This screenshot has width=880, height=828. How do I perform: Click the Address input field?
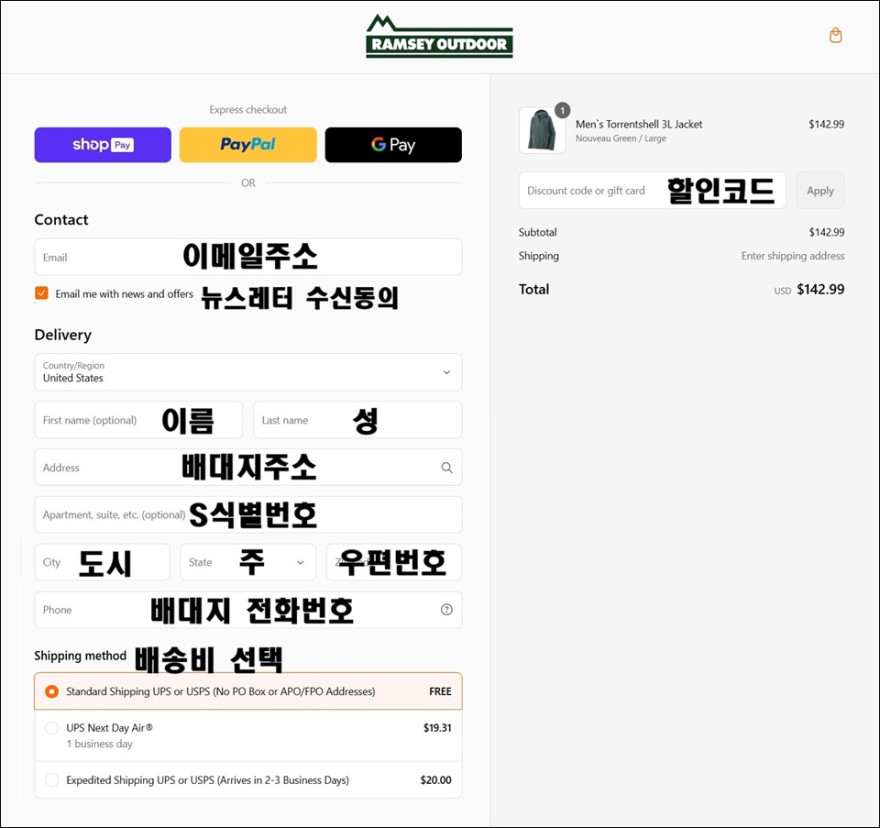tap(248, 467)
